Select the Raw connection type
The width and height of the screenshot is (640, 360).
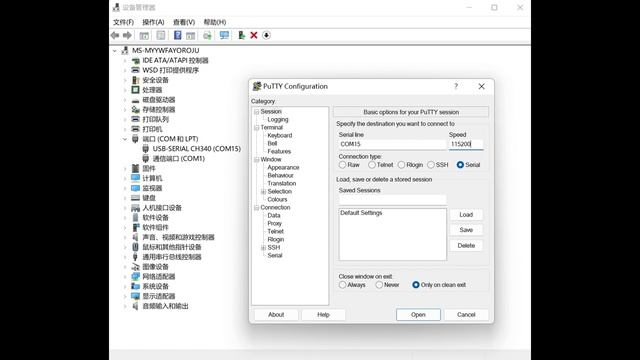(342, 165)
